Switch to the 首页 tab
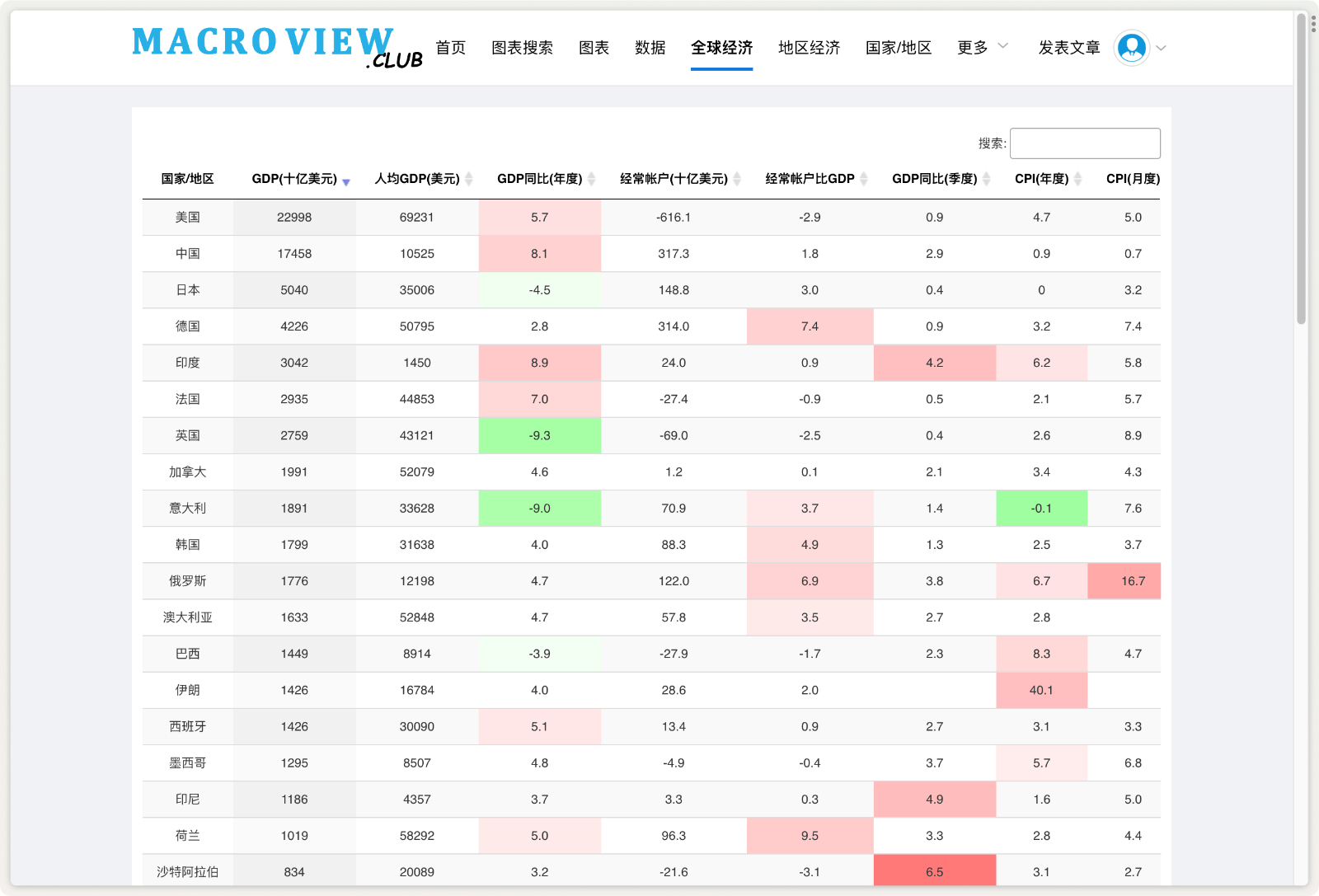 450,48
